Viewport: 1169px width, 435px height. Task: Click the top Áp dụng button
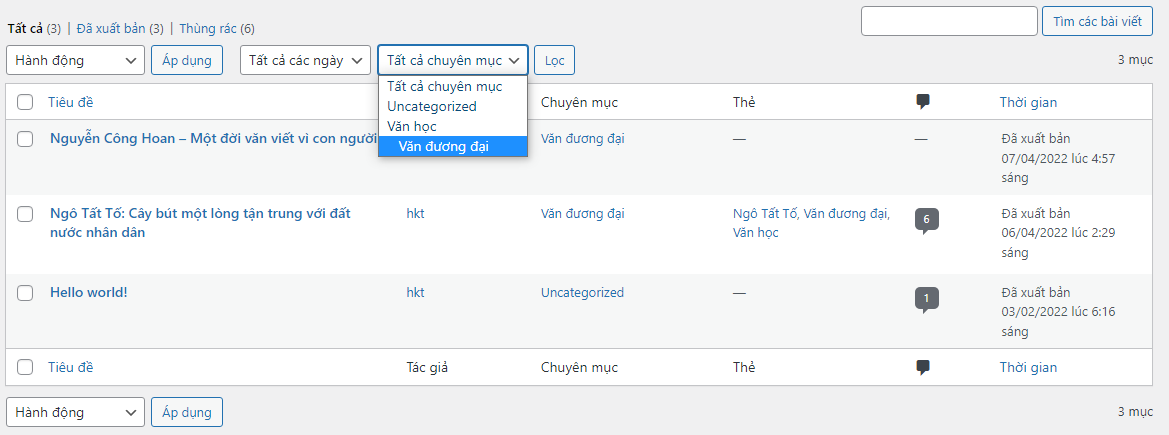[187, 60]
